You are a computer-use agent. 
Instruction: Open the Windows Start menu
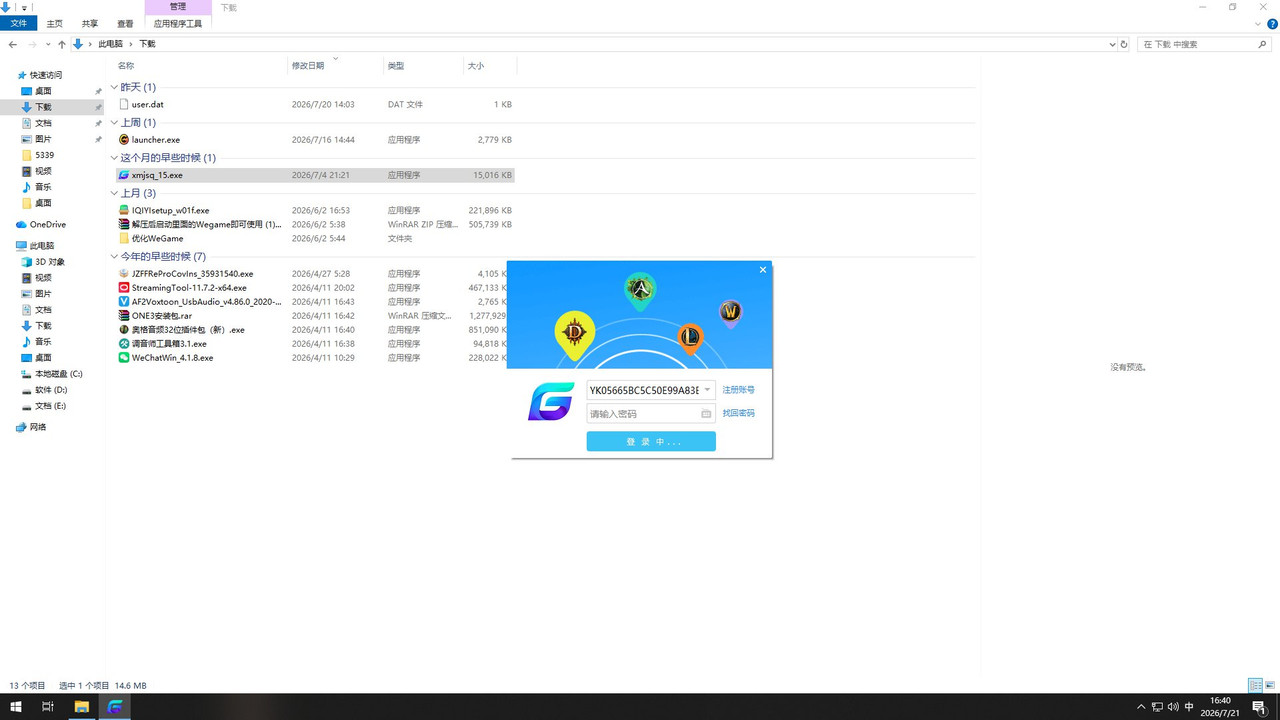pos(16,706)
